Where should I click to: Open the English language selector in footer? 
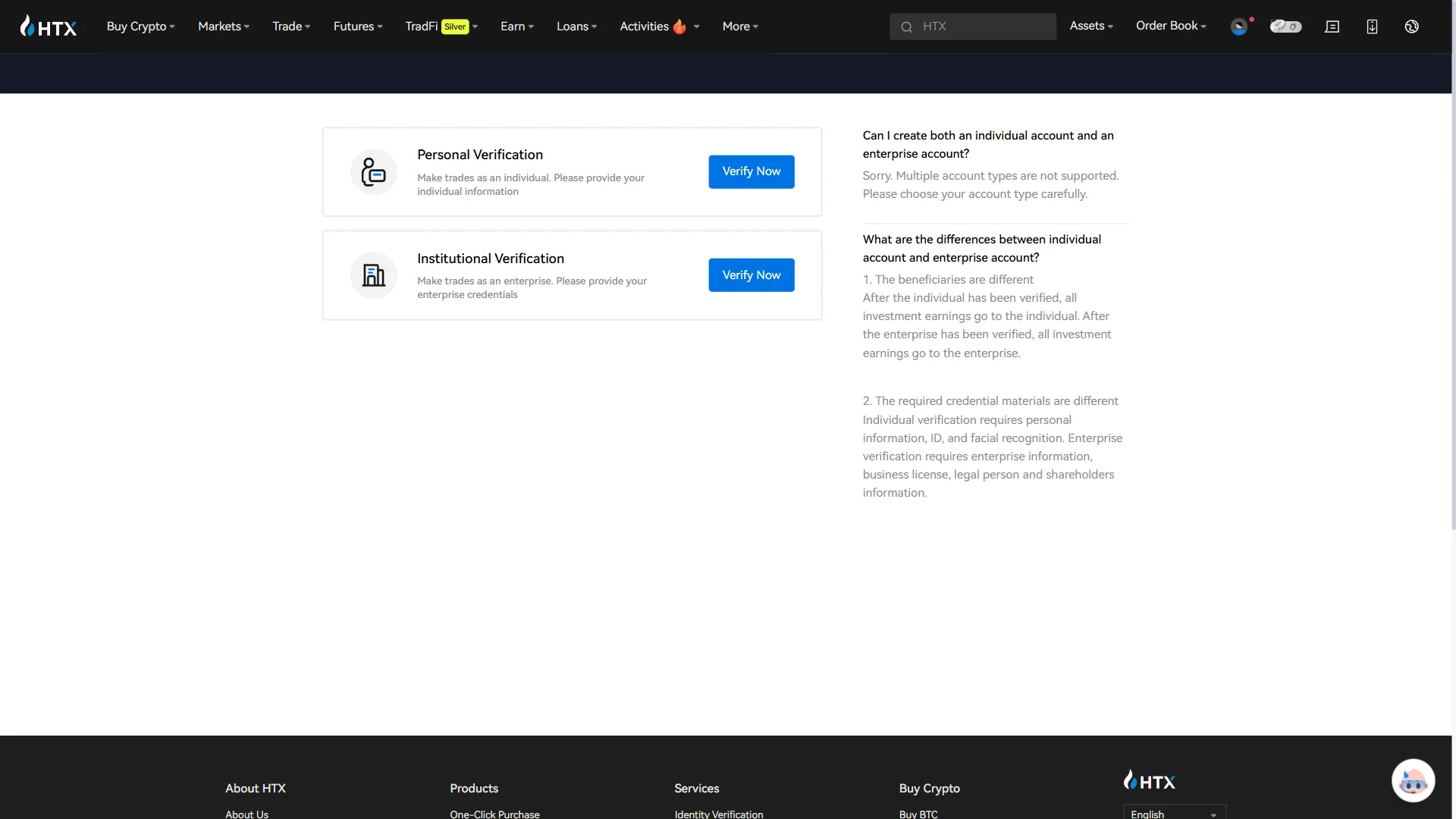[x=1174, y=813]
